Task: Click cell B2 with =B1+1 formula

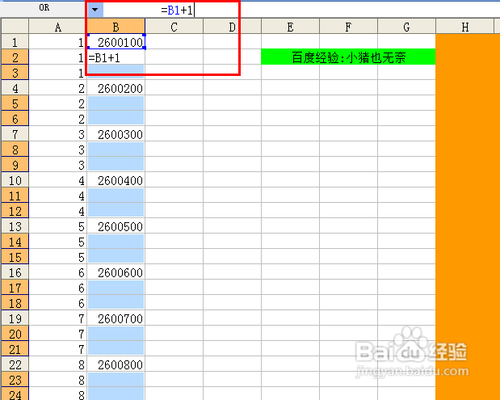Action: pyautogui.click(x=116, y=58)
